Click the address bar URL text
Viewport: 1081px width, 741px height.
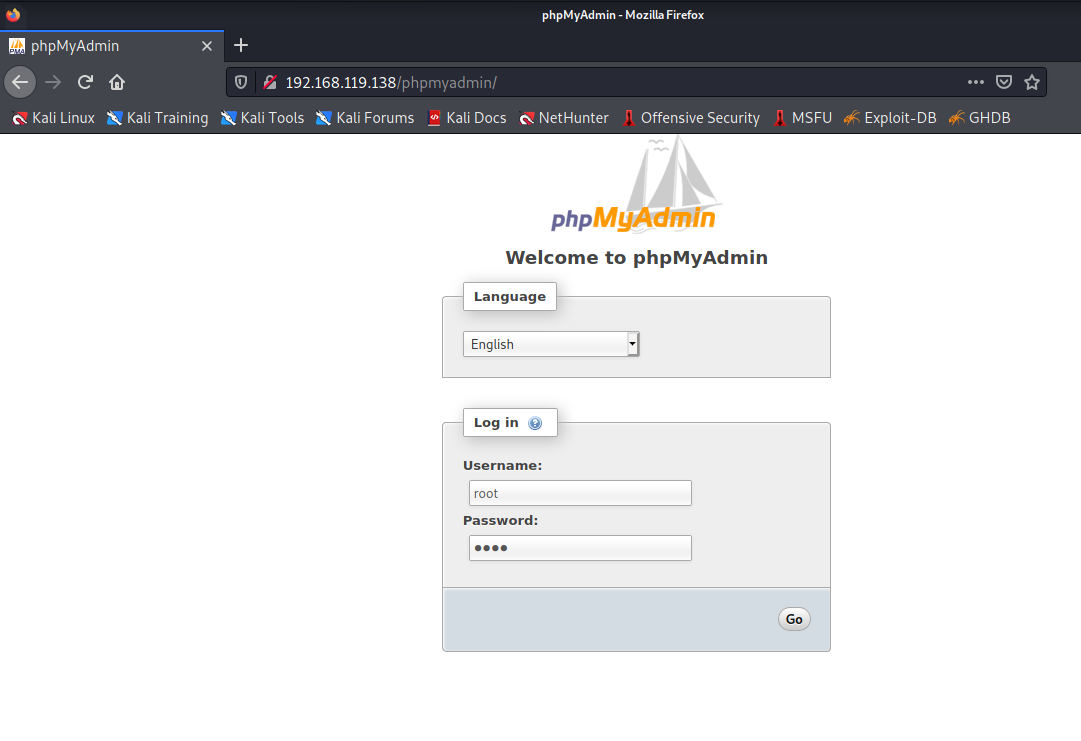[391, 83]
